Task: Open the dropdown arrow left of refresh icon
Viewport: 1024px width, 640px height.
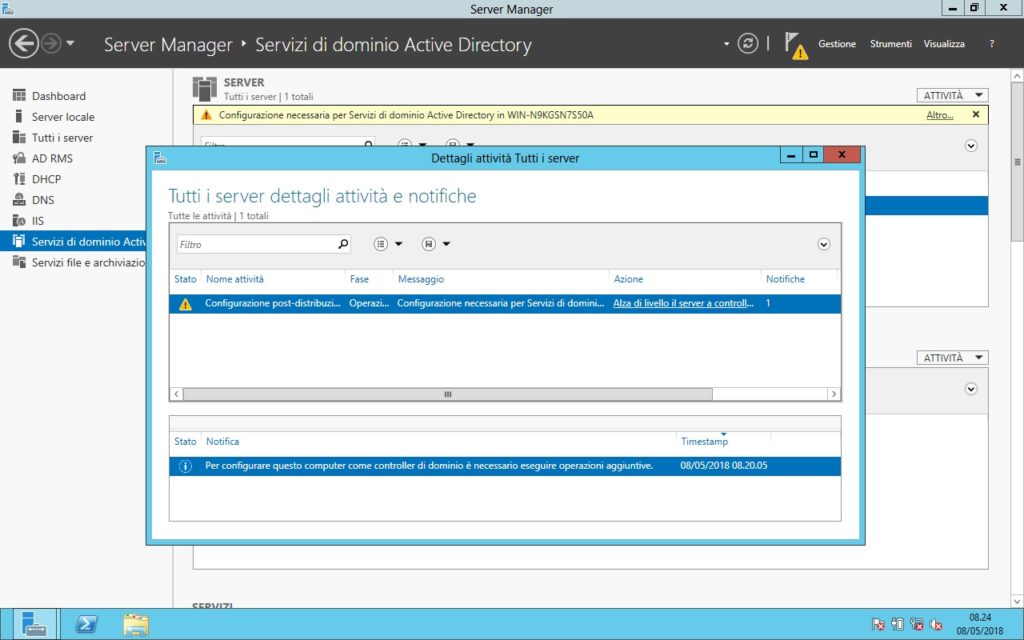Action: pos(726,44)
